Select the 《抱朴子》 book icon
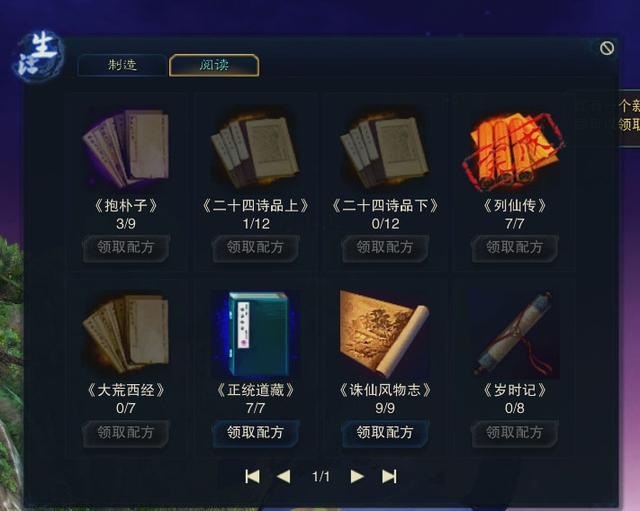This screenshot has width=640, height=511. pyautogui.click(x=126, y=149)
